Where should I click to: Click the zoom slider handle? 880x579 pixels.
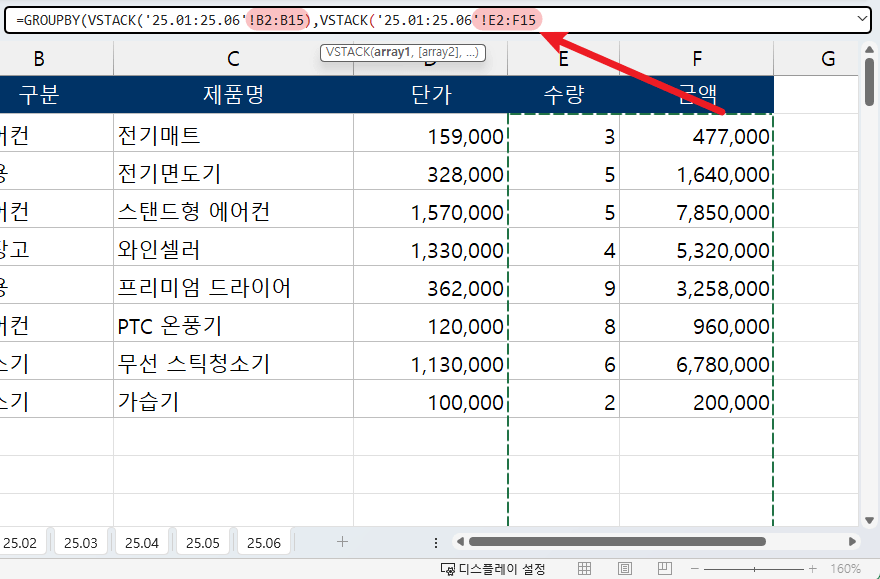coord(754,569)
